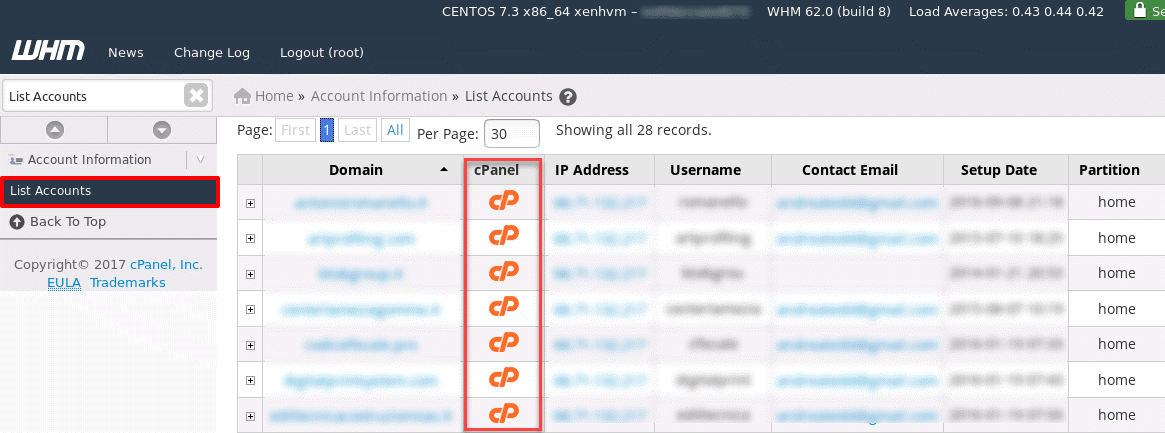The height and width of the screenshot is (433, 1165).
Task: Open the News menu item
Action: (x=126, y=53)
